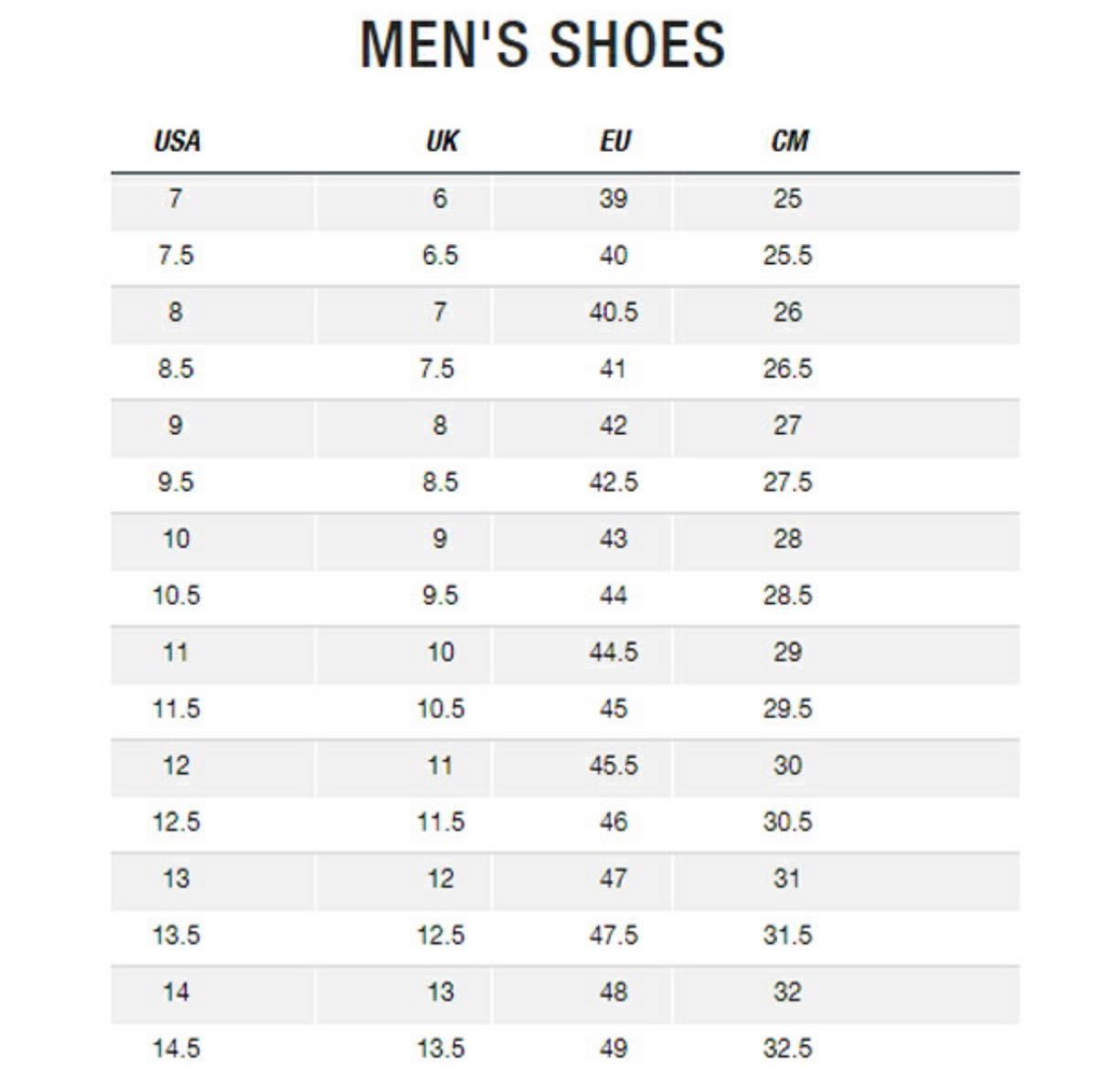Select the CM column header
This screenshot has width=1097, height=1092.
[790, 141]
